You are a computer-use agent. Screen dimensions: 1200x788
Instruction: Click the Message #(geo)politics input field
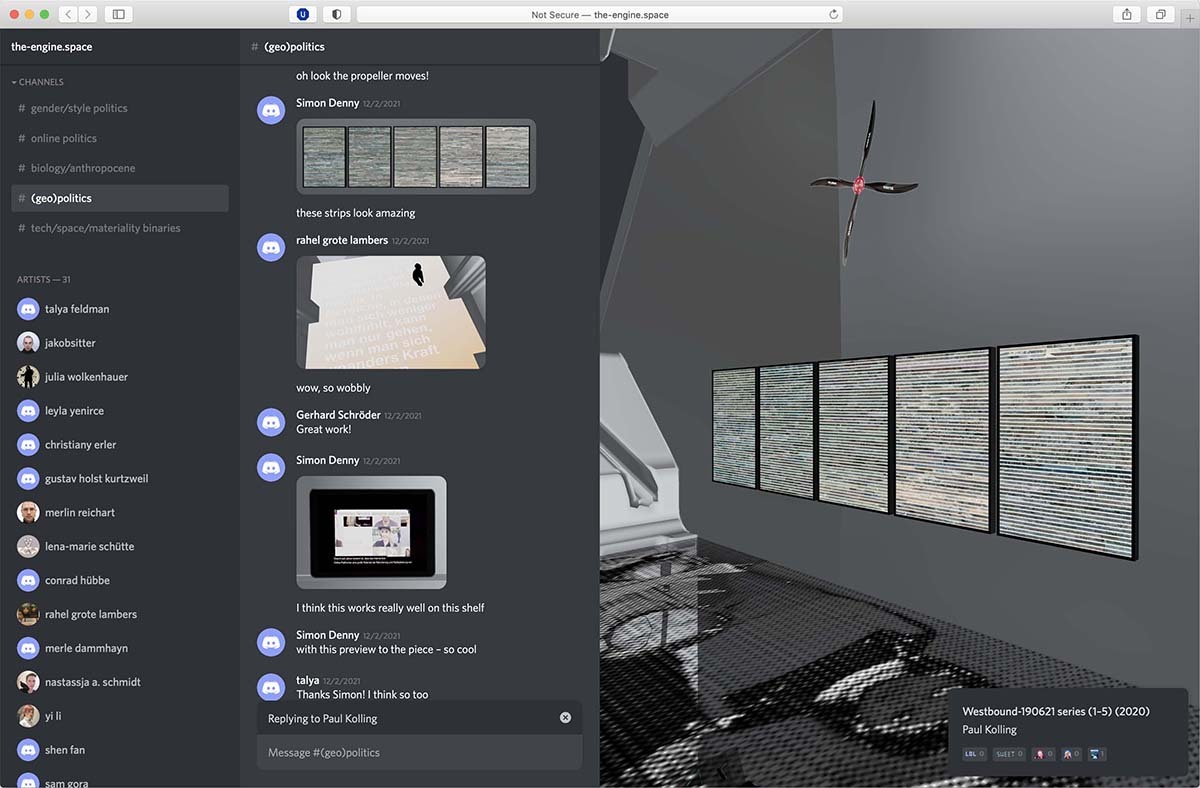419,752
